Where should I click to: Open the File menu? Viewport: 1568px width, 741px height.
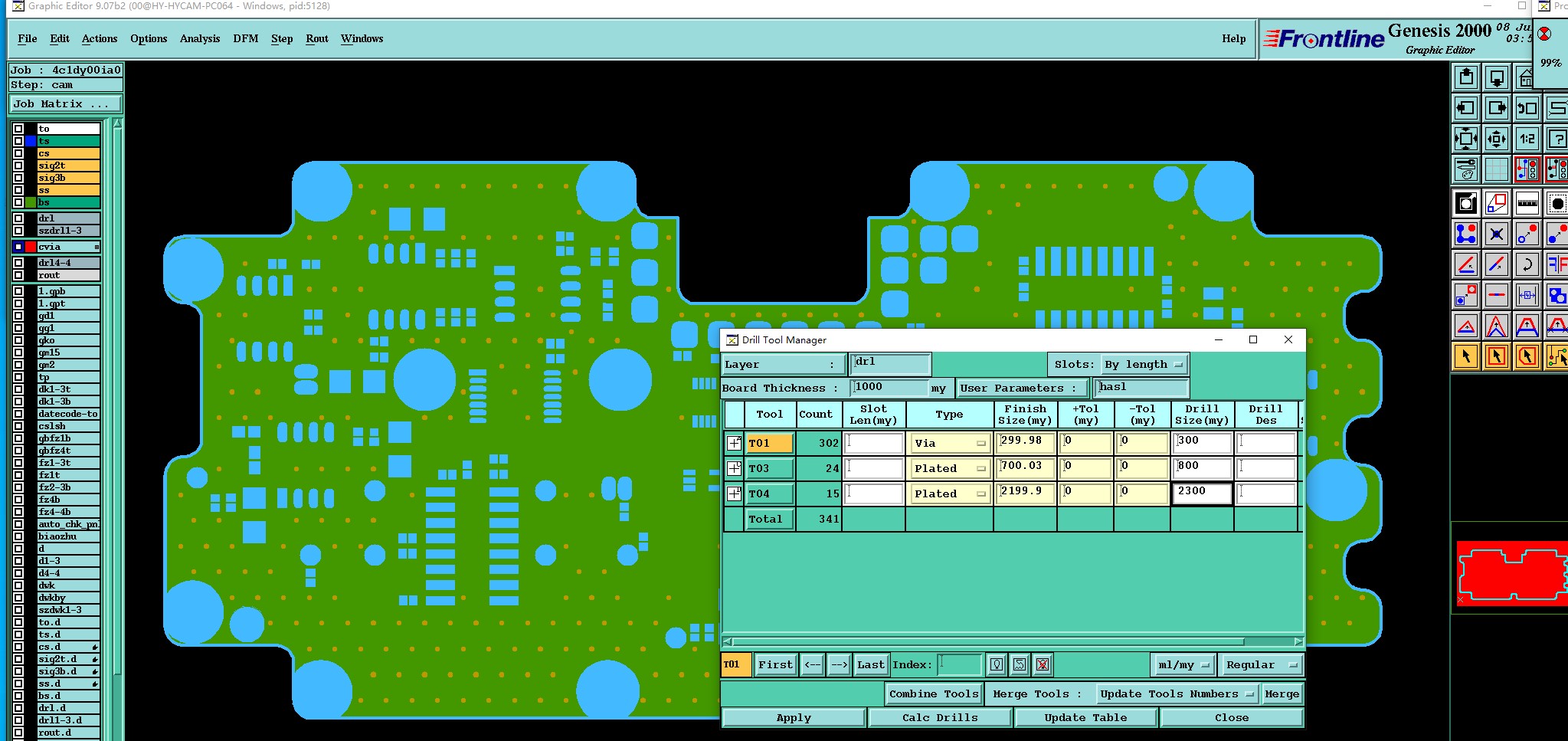28,38
